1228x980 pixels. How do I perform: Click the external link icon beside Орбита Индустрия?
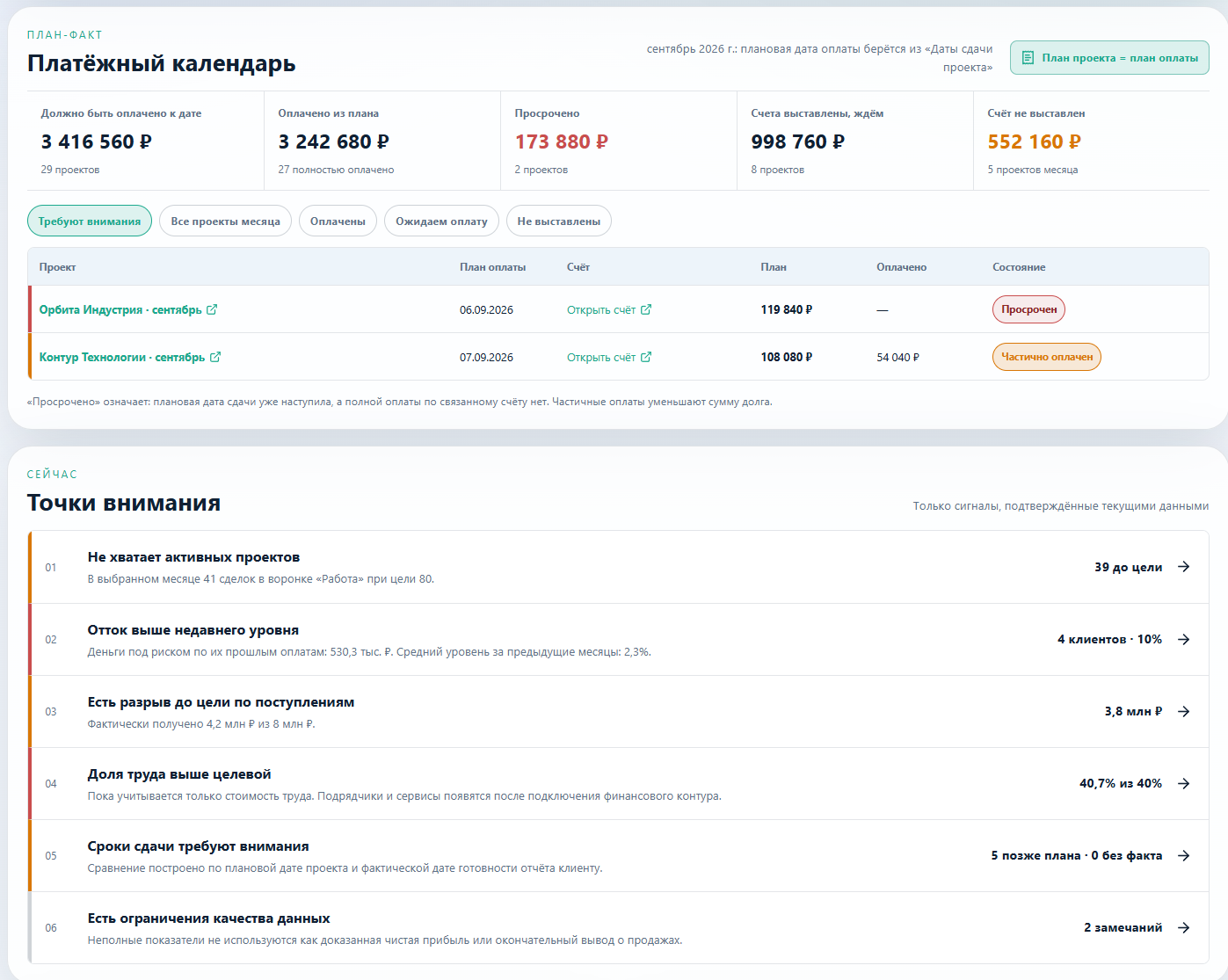212,309
